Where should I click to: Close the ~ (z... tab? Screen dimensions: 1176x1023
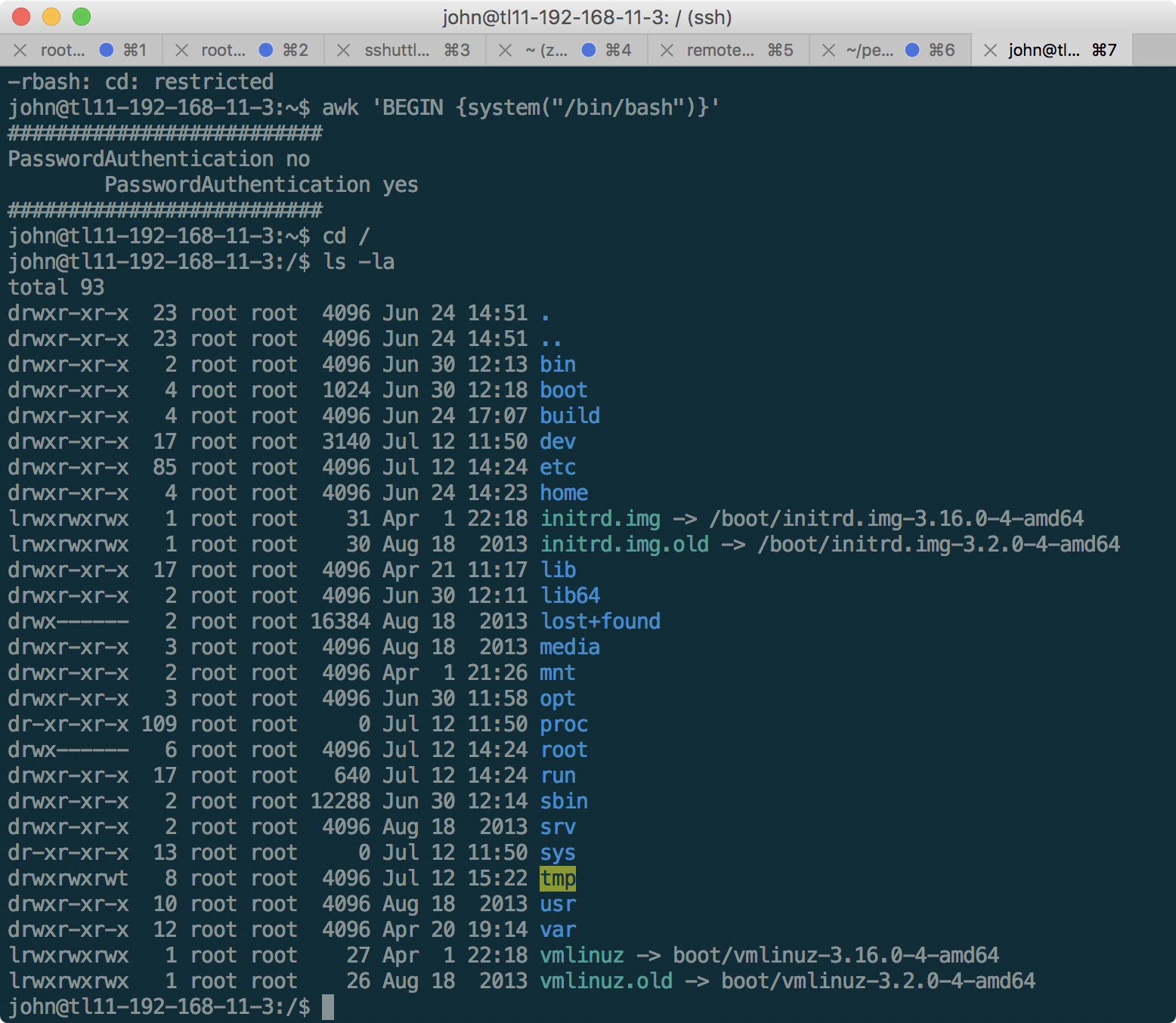505,51
